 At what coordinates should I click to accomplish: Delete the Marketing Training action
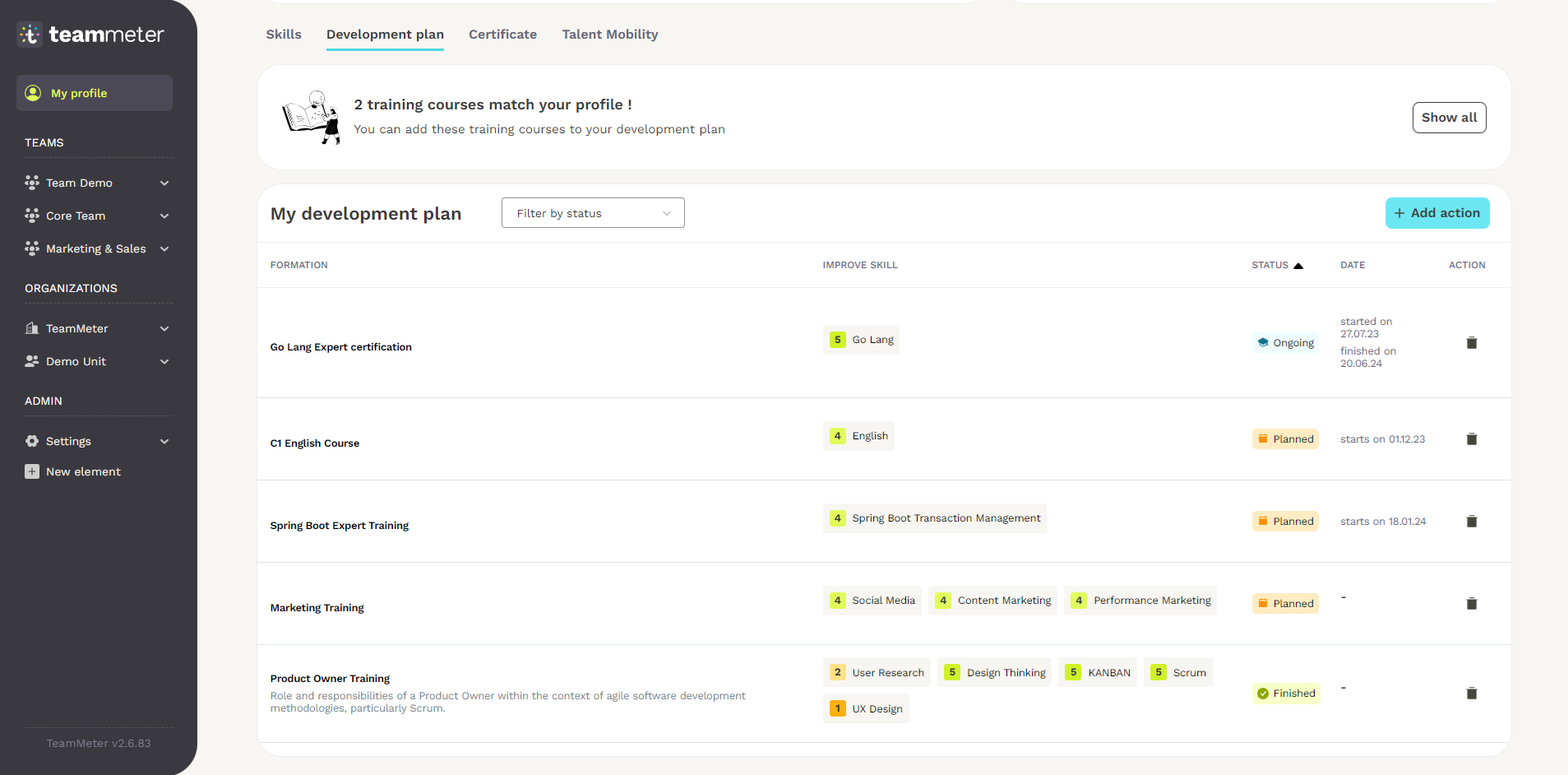tap(1471, 604)
